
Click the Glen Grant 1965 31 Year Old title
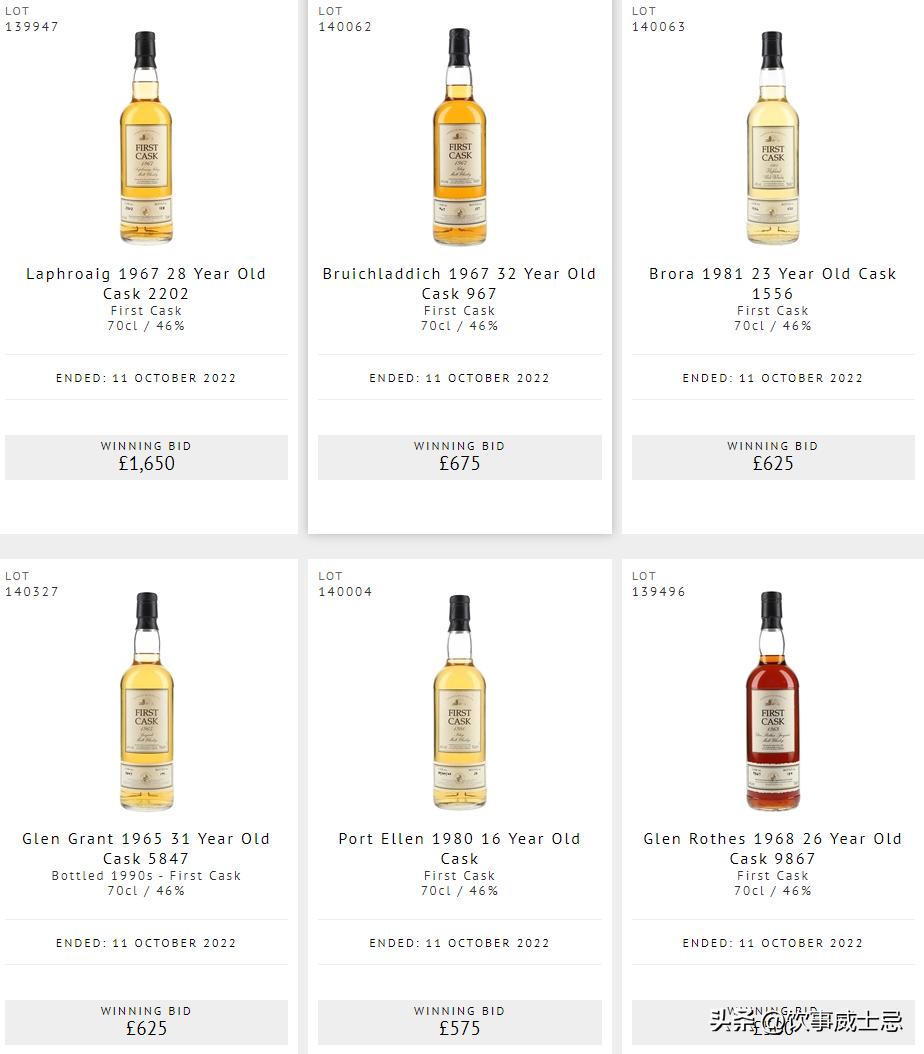pos(146,848)
